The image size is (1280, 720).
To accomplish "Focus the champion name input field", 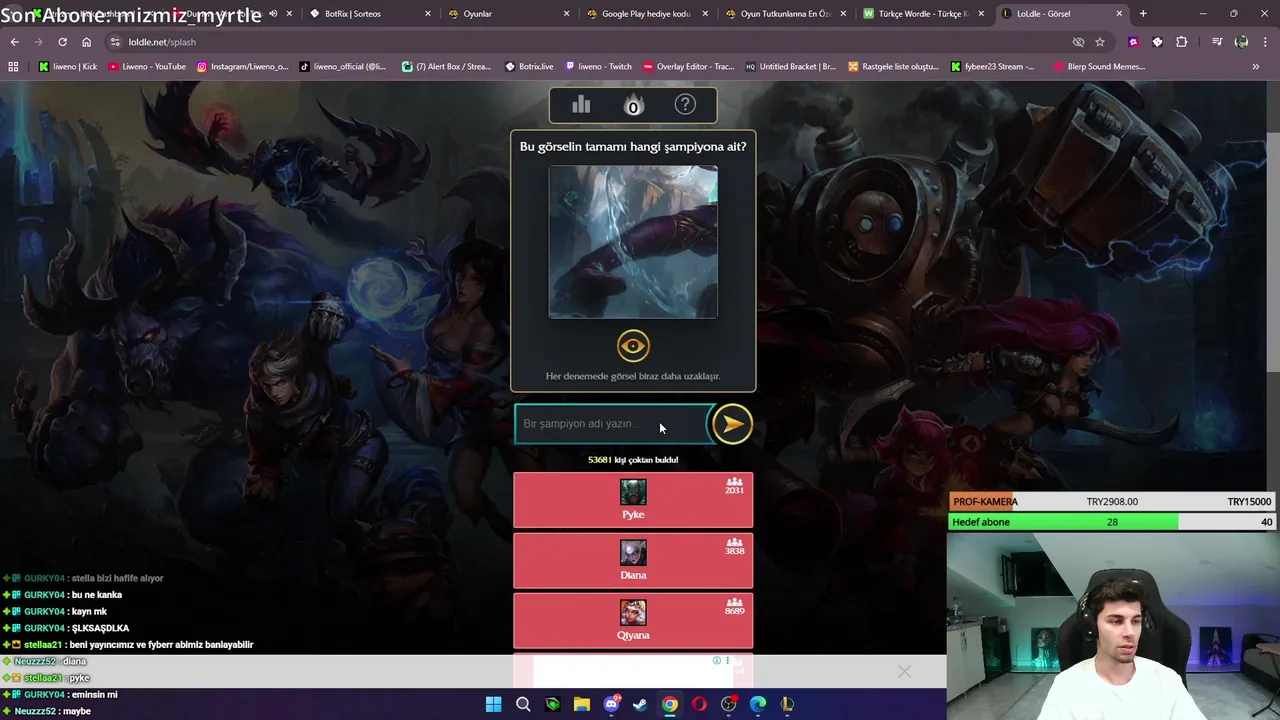I will pos(612,424).
